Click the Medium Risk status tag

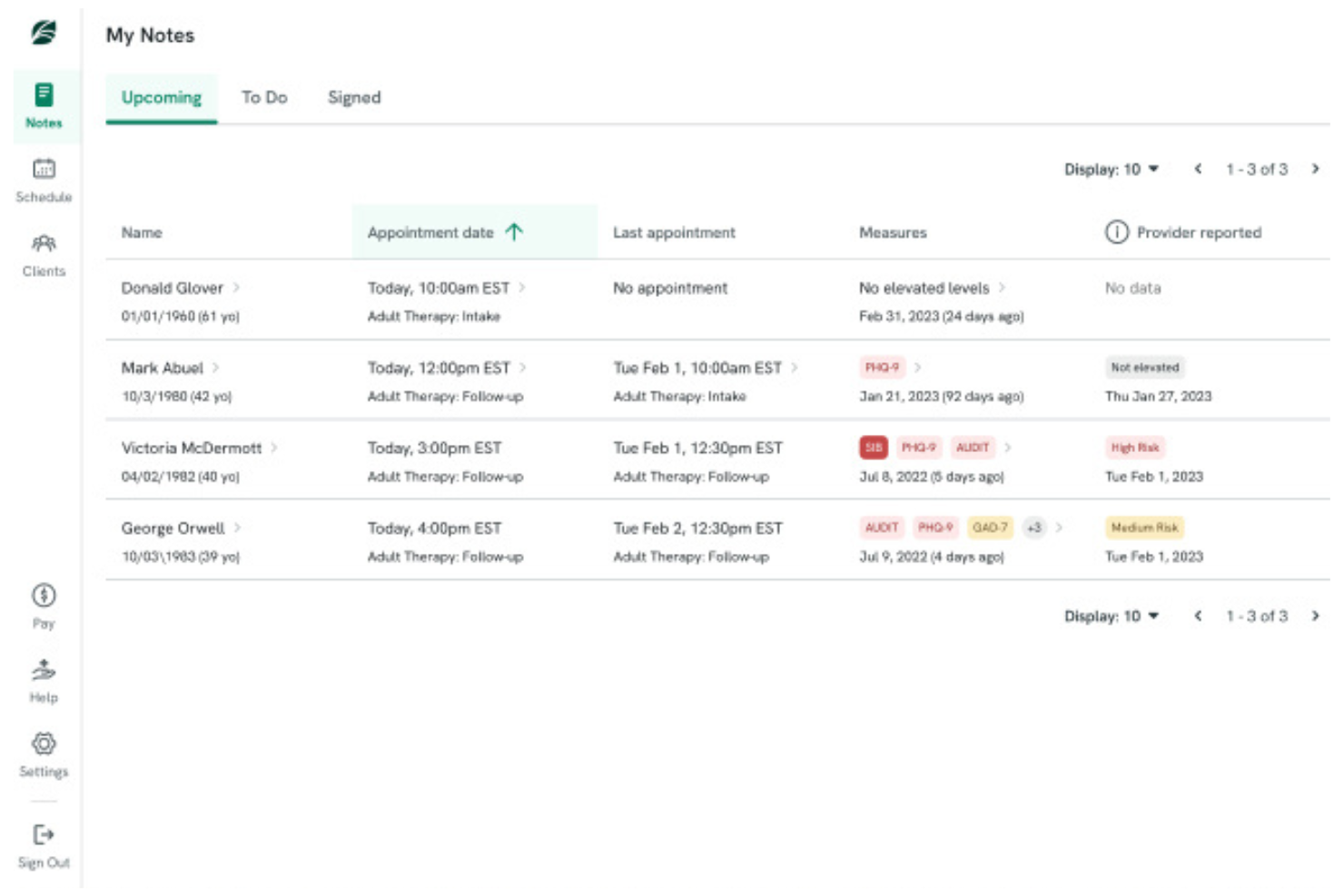coord(1144,527)
